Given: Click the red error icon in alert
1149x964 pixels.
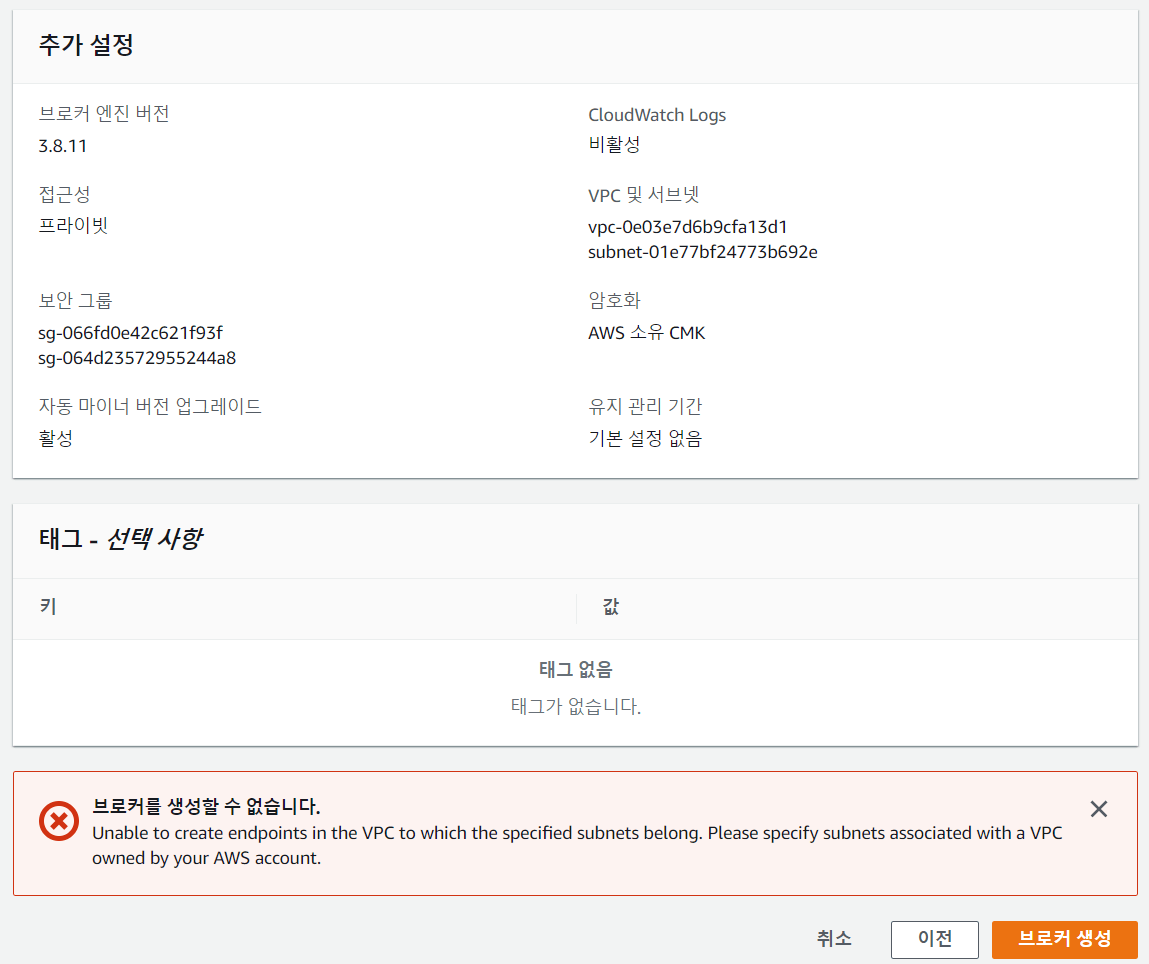Looking at the screenshot, I should 58,821.
